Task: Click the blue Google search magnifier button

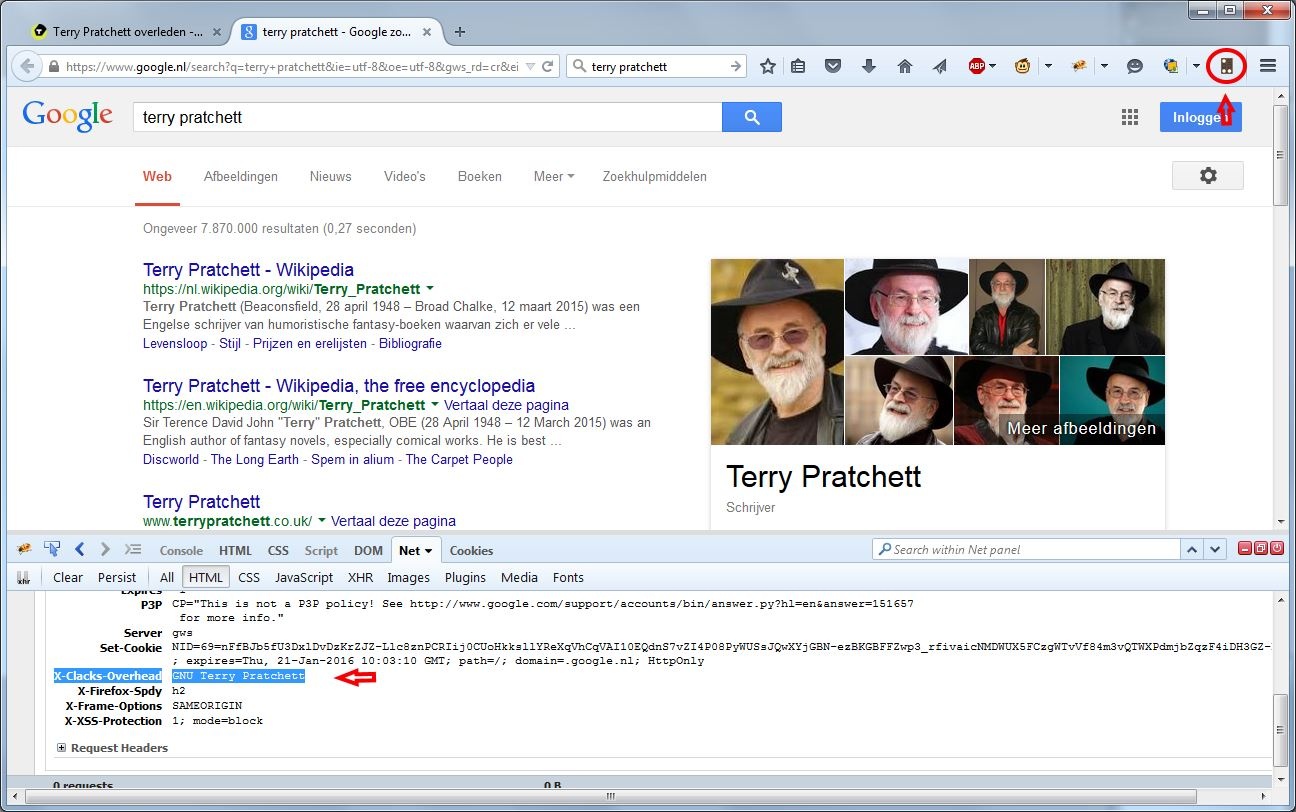Action: tap(751, 117)
